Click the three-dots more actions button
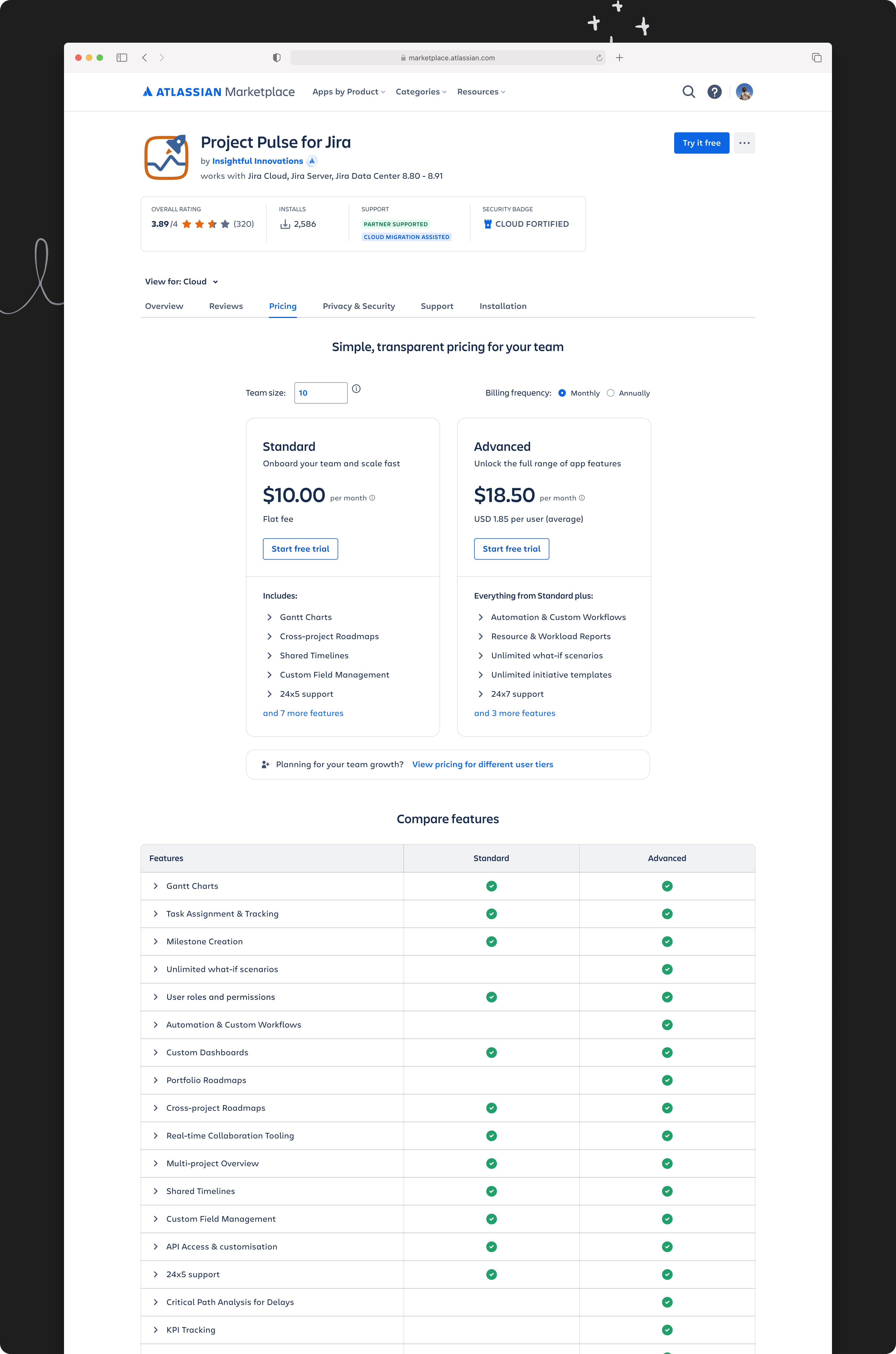 point(744,143)
